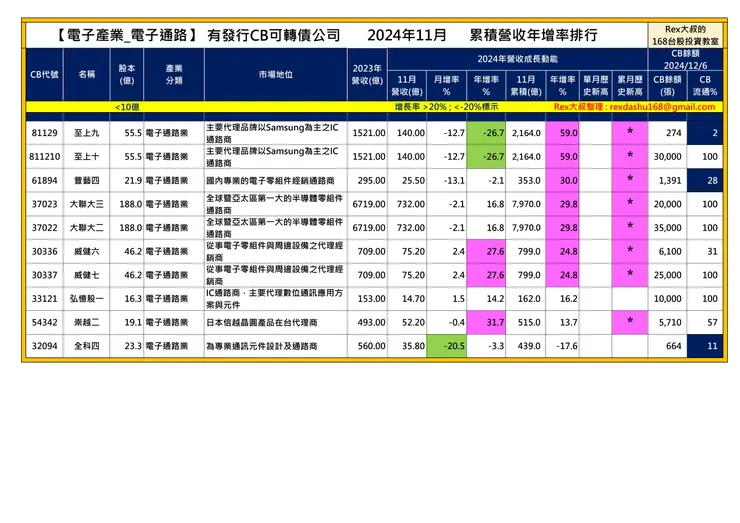Select the CB餘額(張) column header

(x=667, y=86)
